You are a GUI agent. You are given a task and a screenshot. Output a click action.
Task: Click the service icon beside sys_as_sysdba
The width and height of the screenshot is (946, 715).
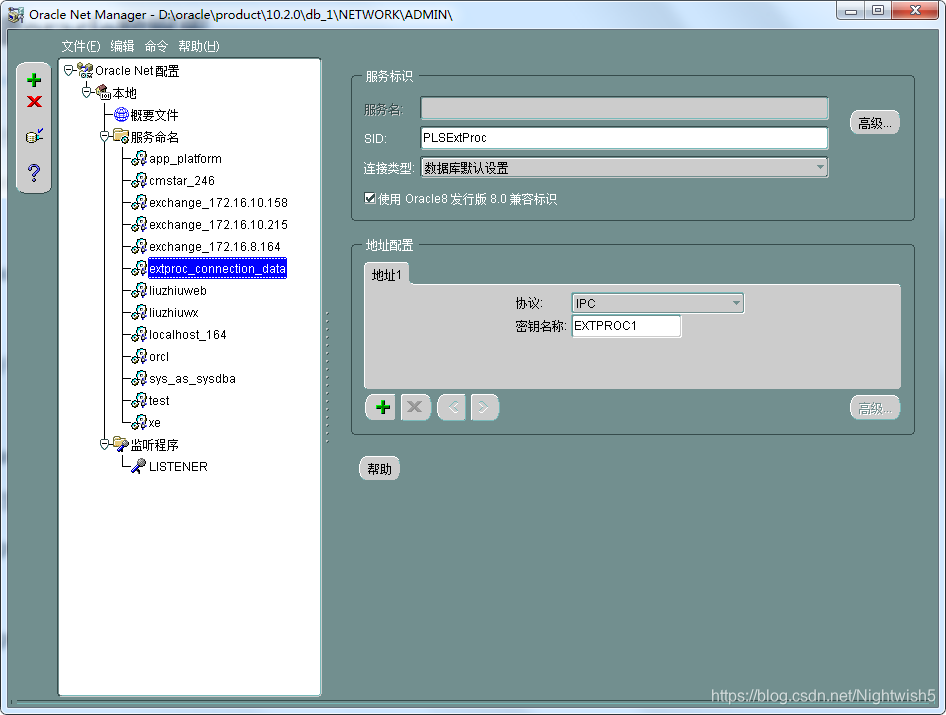point(139,378)
